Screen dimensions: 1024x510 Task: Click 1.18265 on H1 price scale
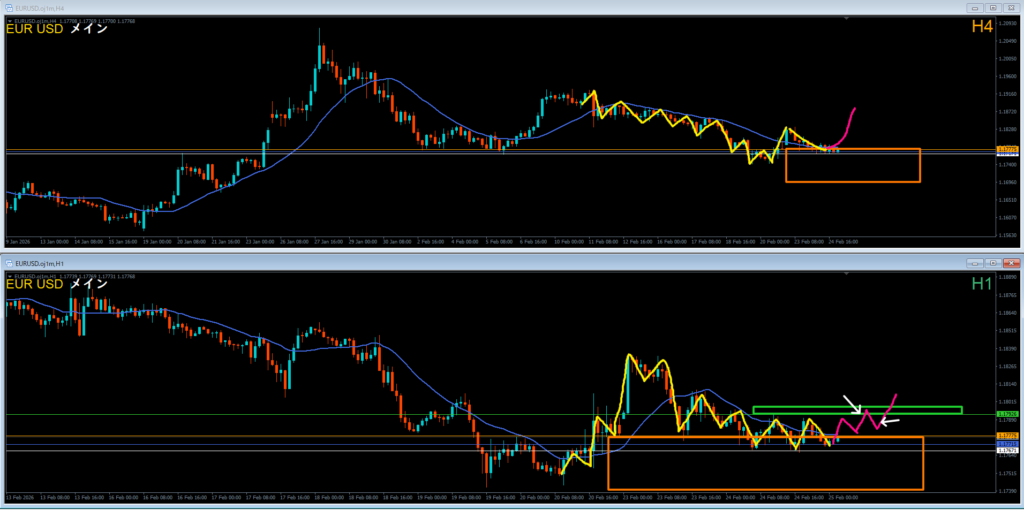click(x=1008, y=366)
